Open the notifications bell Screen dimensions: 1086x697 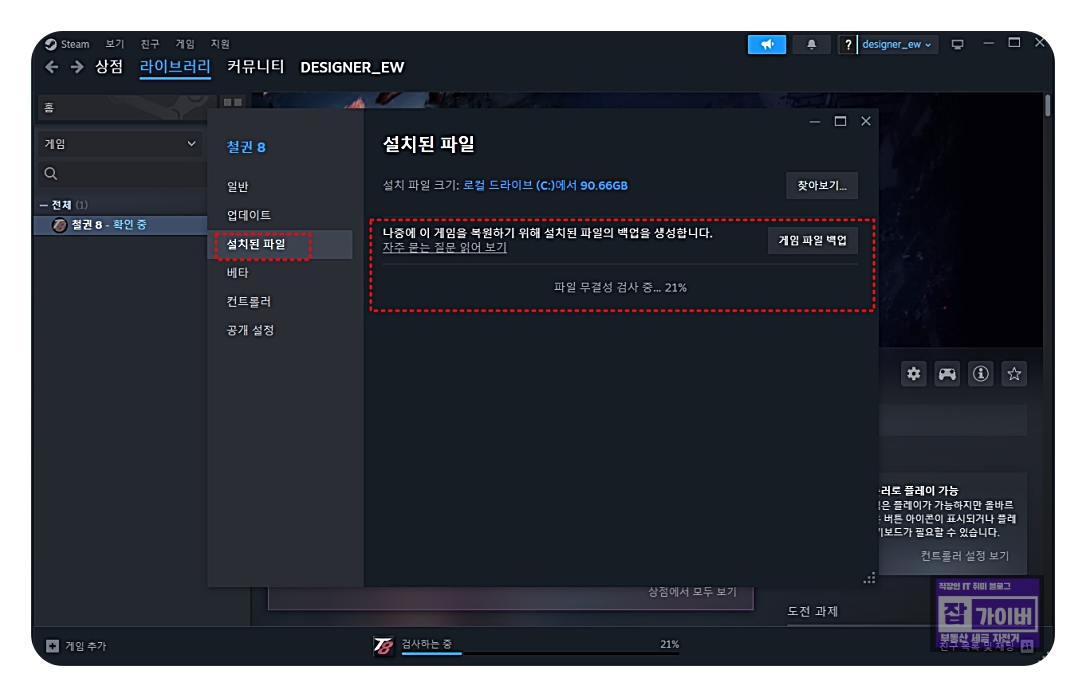tap(811, 44)
